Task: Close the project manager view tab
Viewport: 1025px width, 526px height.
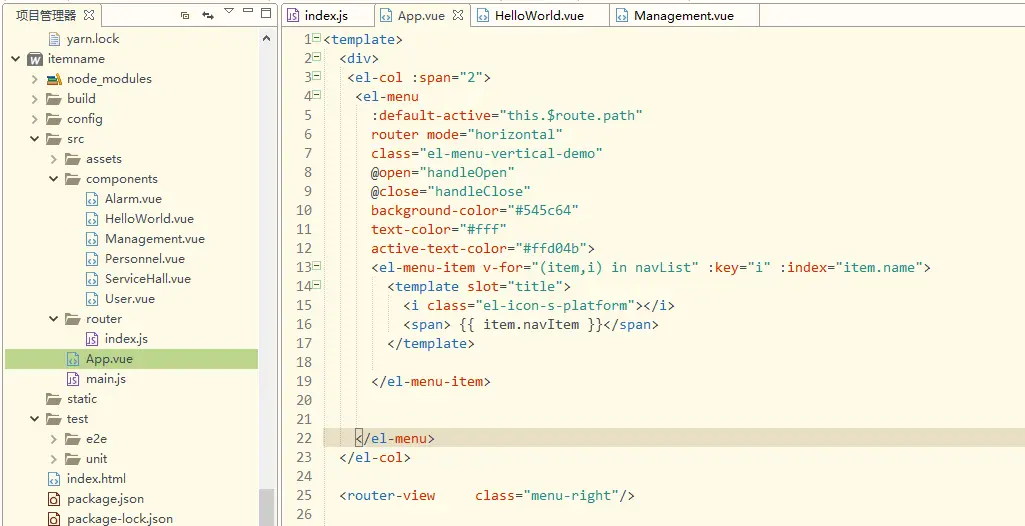Action: pos(89,14)
